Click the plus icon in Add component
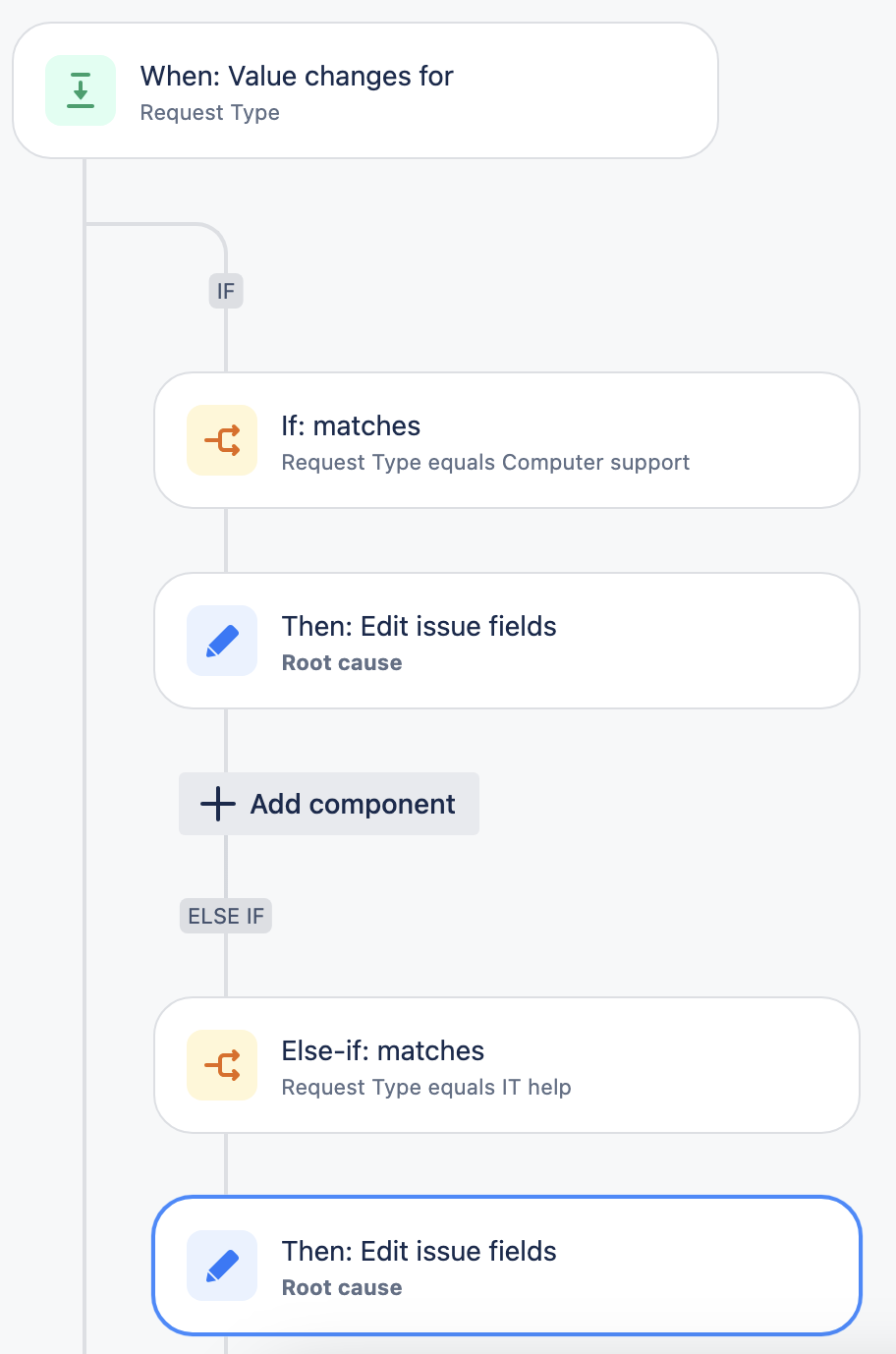Image resolution: width=896 pixels, height=1354 pixels. click(x=216, y=804)
